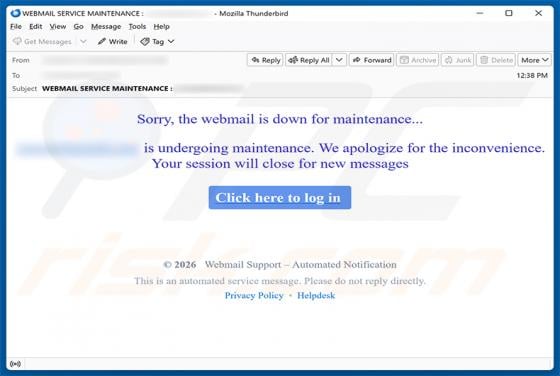The width and height of the screenshot is (560, 376).
Task: Click the Thunderbird logo in title bar
Action: [x=15, y=13]
